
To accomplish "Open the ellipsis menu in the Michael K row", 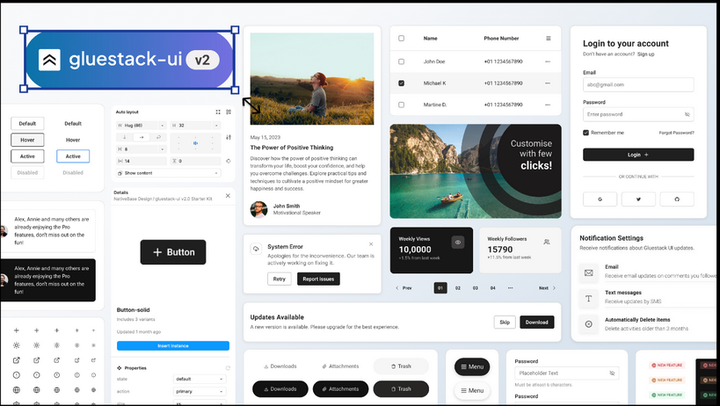I will [x=547, y=83].
